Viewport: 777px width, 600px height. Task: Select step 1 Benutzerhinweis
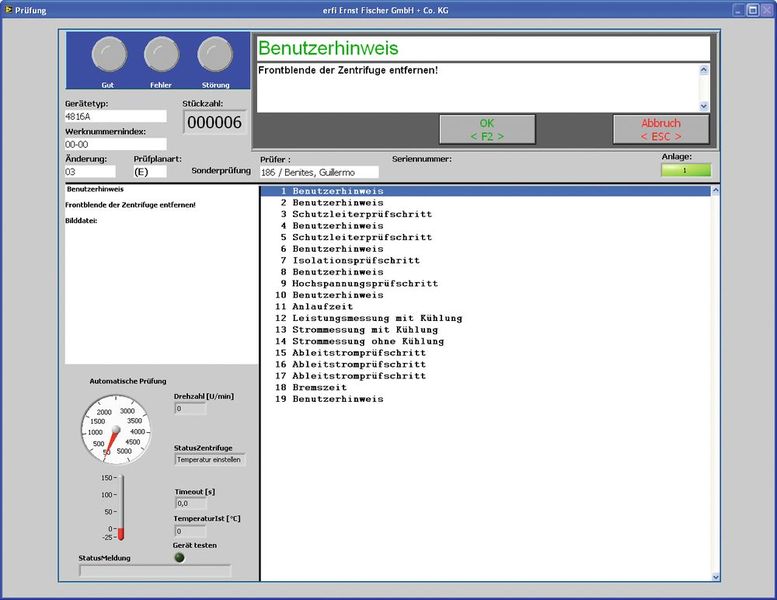[x=485, y=191]
